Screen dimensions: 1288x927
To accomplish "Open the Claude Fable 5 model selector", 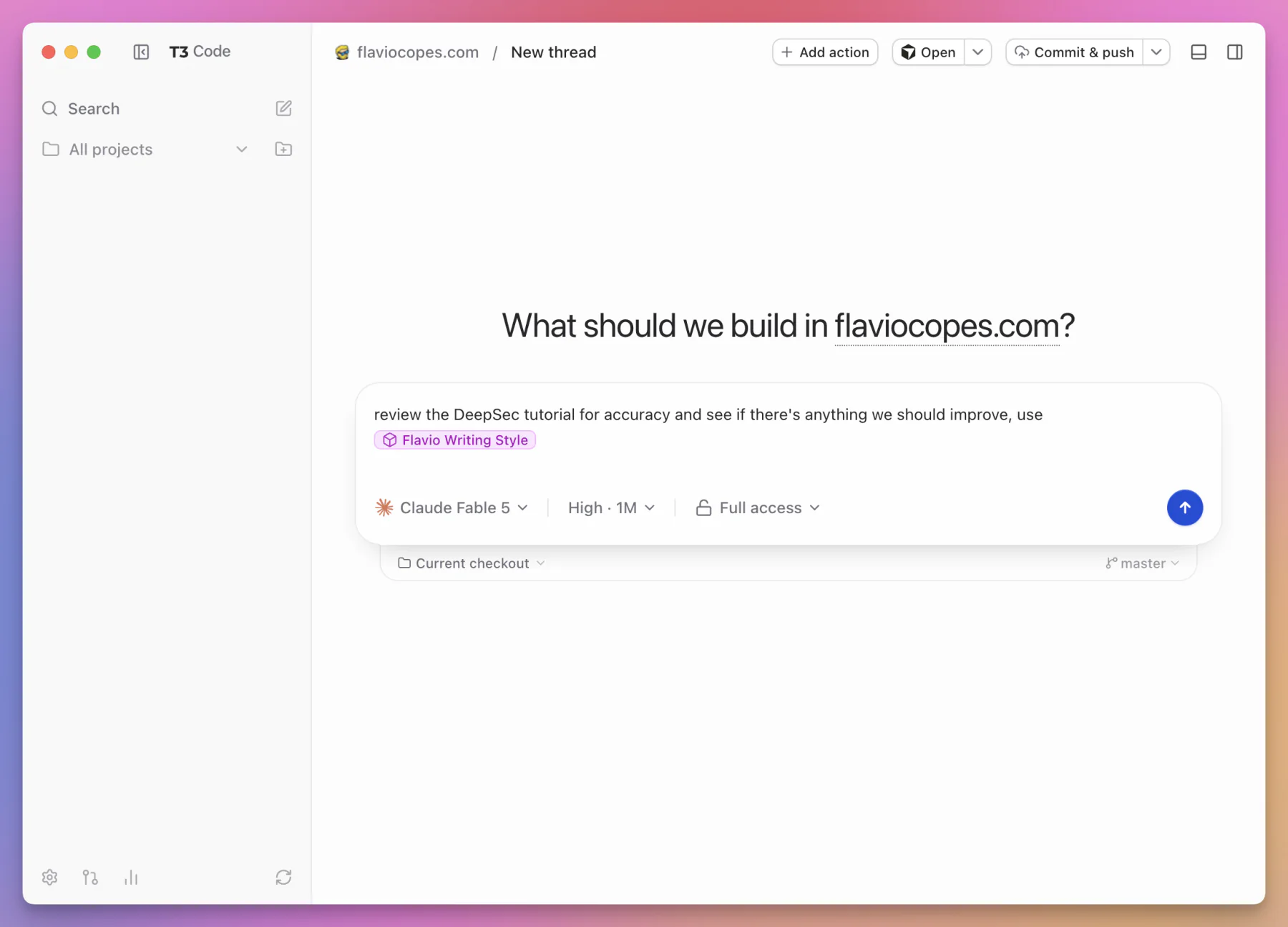I will coord(452,508).
